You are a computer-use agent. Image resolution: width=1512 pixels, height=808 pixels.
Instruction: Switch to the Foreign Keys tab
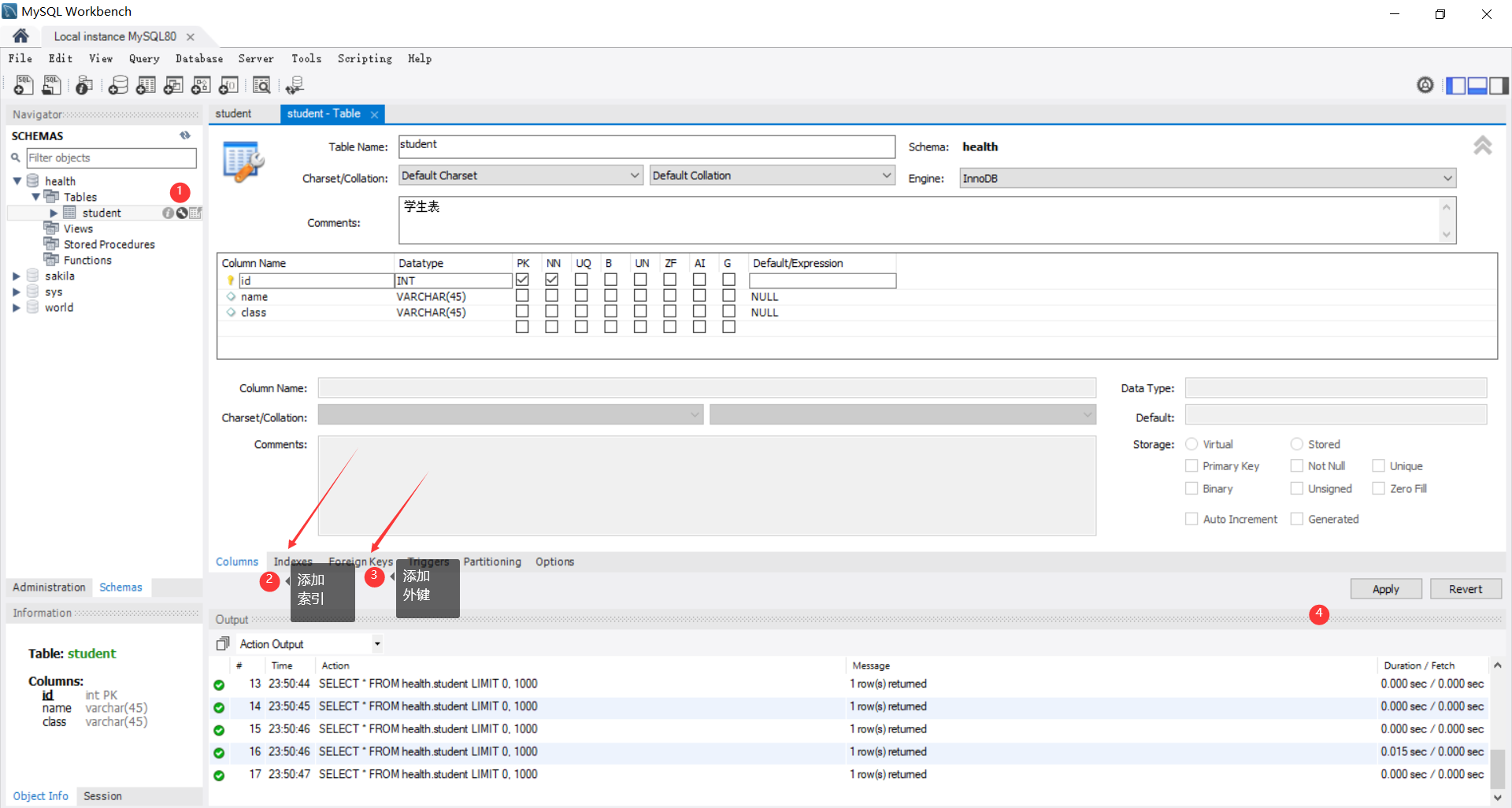click(361, 562)
